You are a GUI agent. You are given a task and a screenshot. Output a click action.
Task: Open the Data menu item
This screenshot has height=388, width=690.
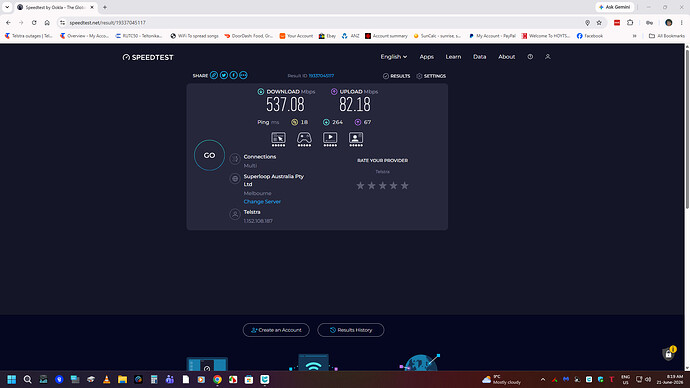[480, 57]
